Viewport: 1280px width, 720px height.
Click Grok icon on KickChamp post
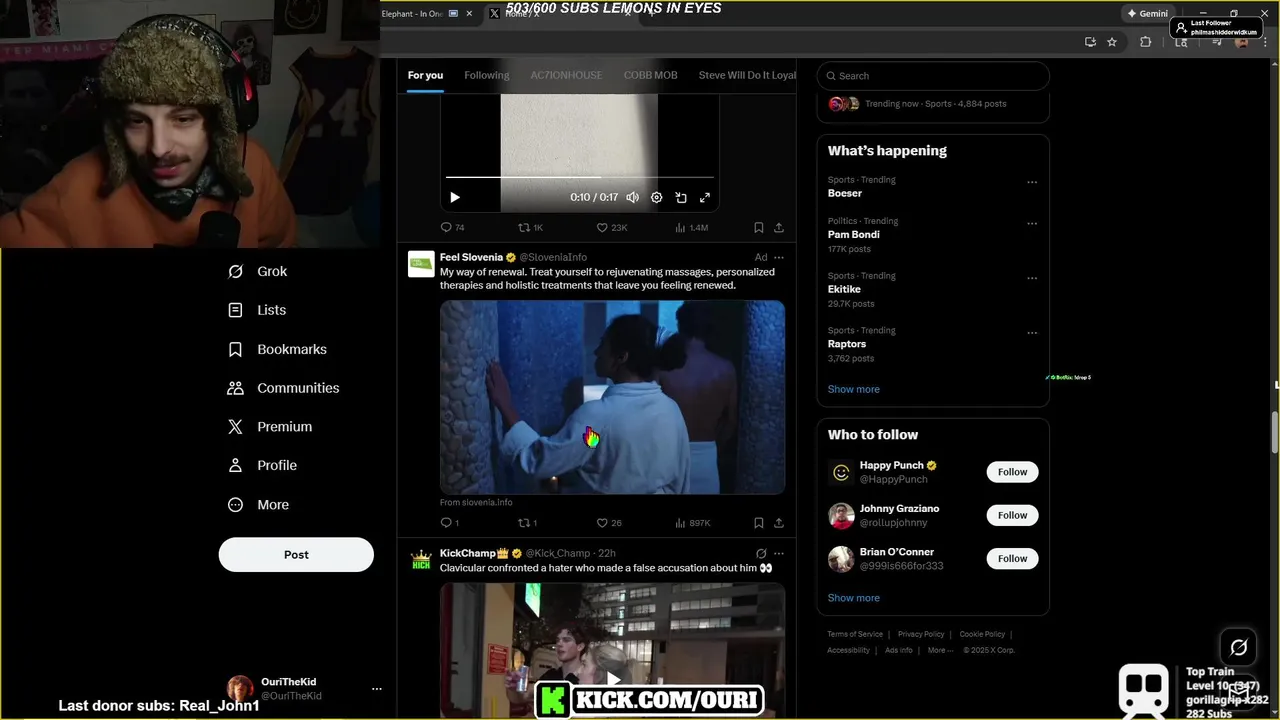pyautogui.click(x=761, y=553)
